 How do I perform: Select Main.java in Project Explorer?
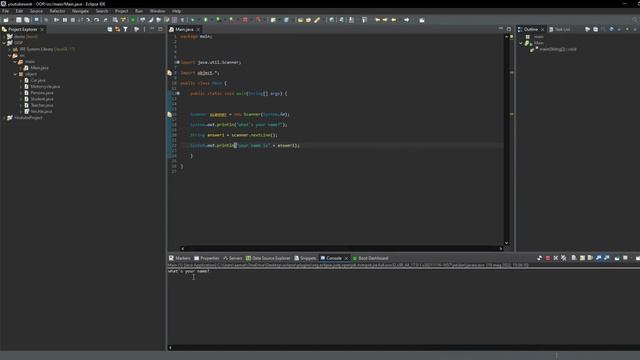click(40, 68)
